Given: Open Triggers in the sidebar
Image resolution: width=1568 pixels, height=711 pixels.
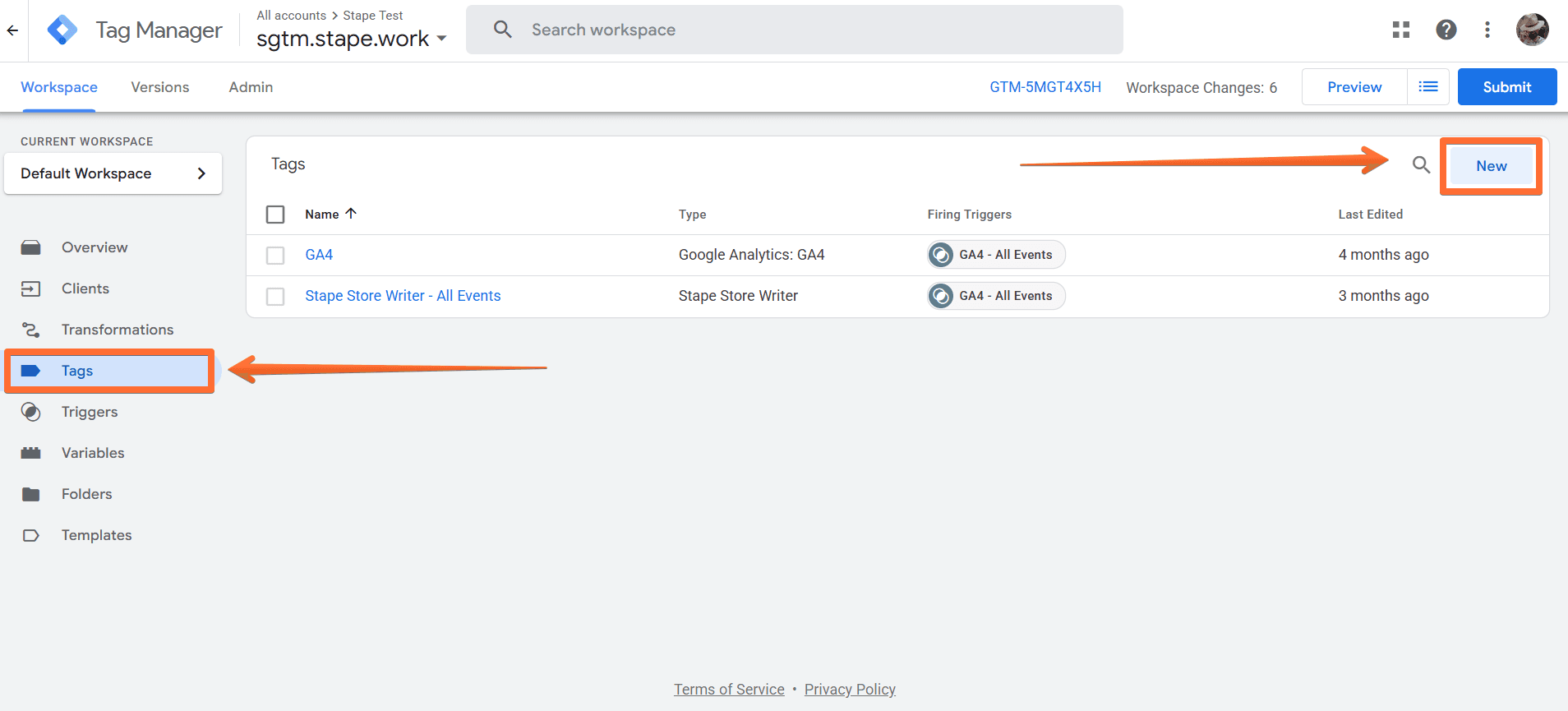Looking at the screenshot, I should point(90,412).
